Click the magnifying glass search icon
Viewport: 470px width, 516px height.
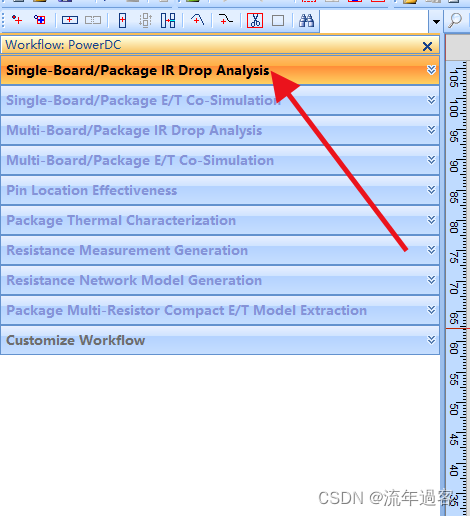[x=455, y=21]
